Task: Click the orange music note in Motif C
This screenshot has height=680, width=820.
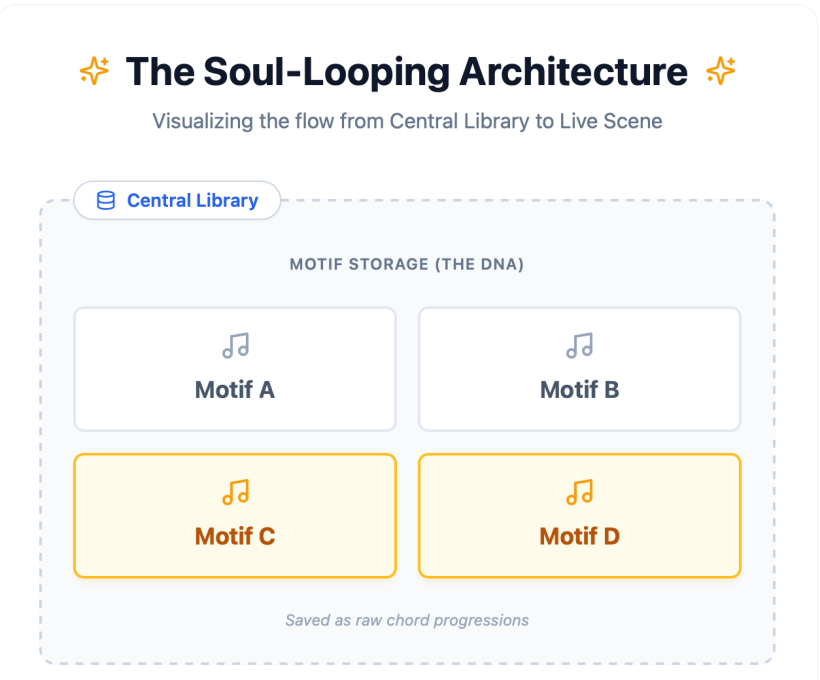Action: 235,492
